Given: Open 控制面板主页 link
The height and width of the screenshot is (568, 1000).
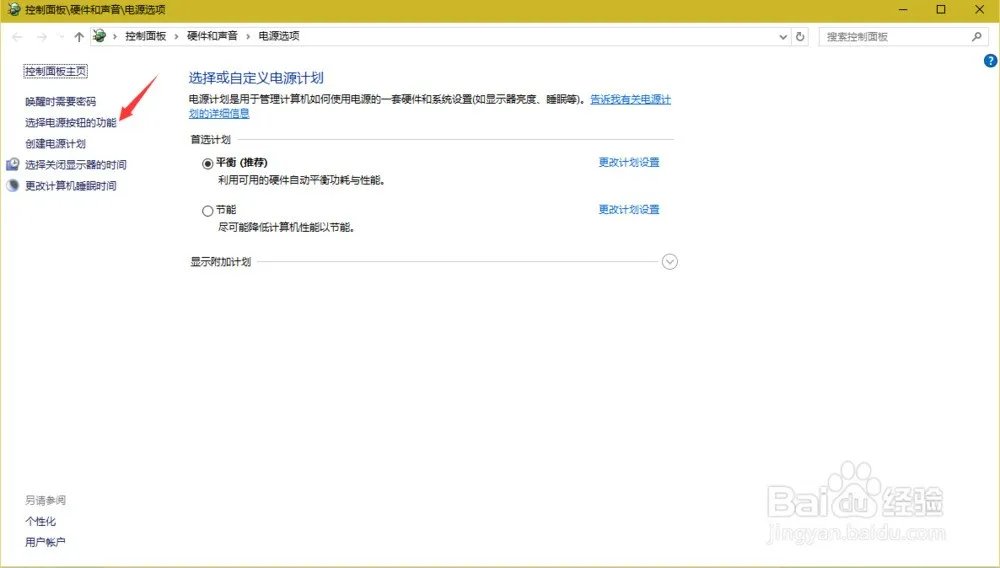Looking at the screenshot, I should [55, 71].
